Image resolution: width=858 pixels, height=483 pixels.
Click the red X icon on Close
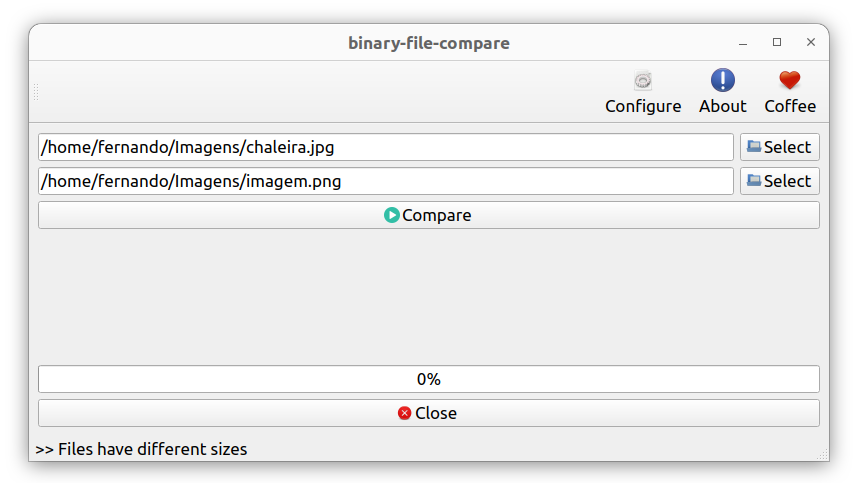[x=404, y=413]
